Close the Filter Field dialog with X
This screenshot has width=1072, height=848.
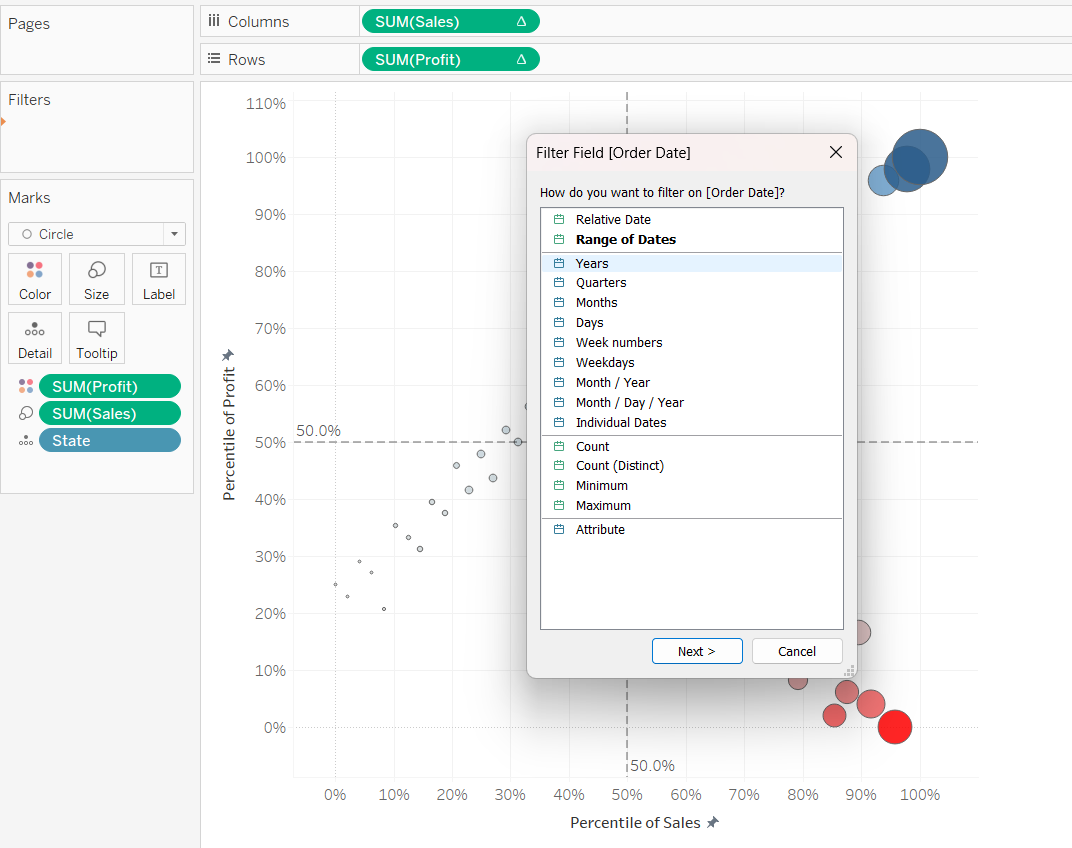[x=836, y=152]
